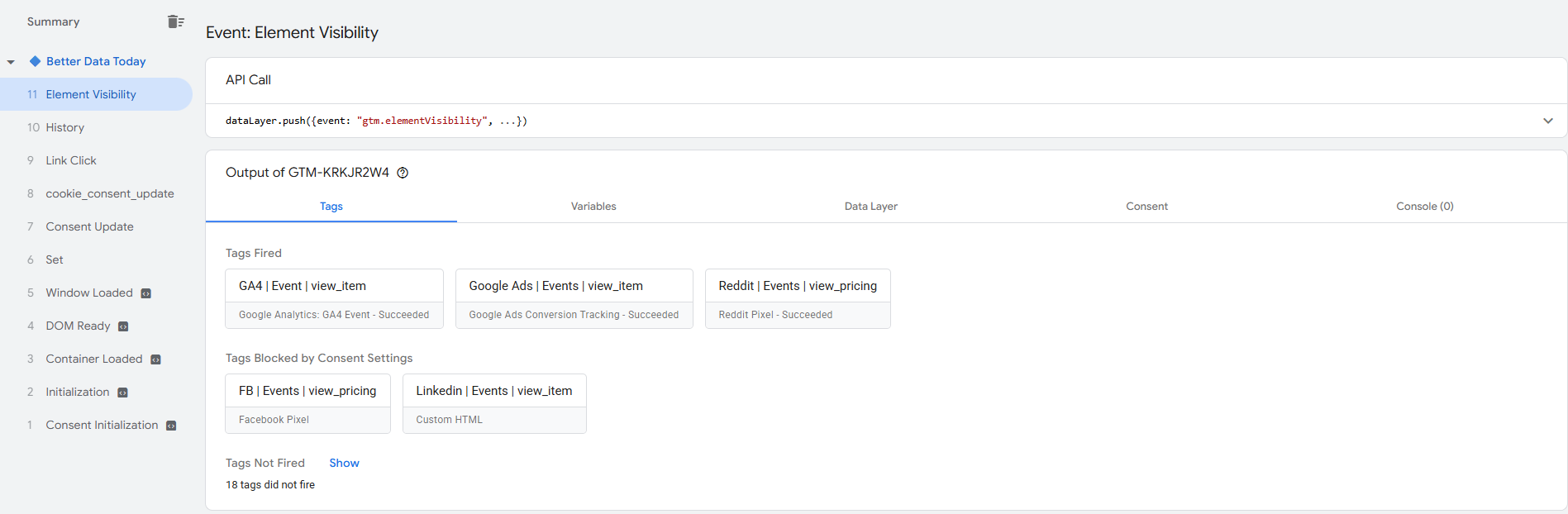Open the Variables tab
Viewport: 1568px width, 514px height.
[593, 207]
